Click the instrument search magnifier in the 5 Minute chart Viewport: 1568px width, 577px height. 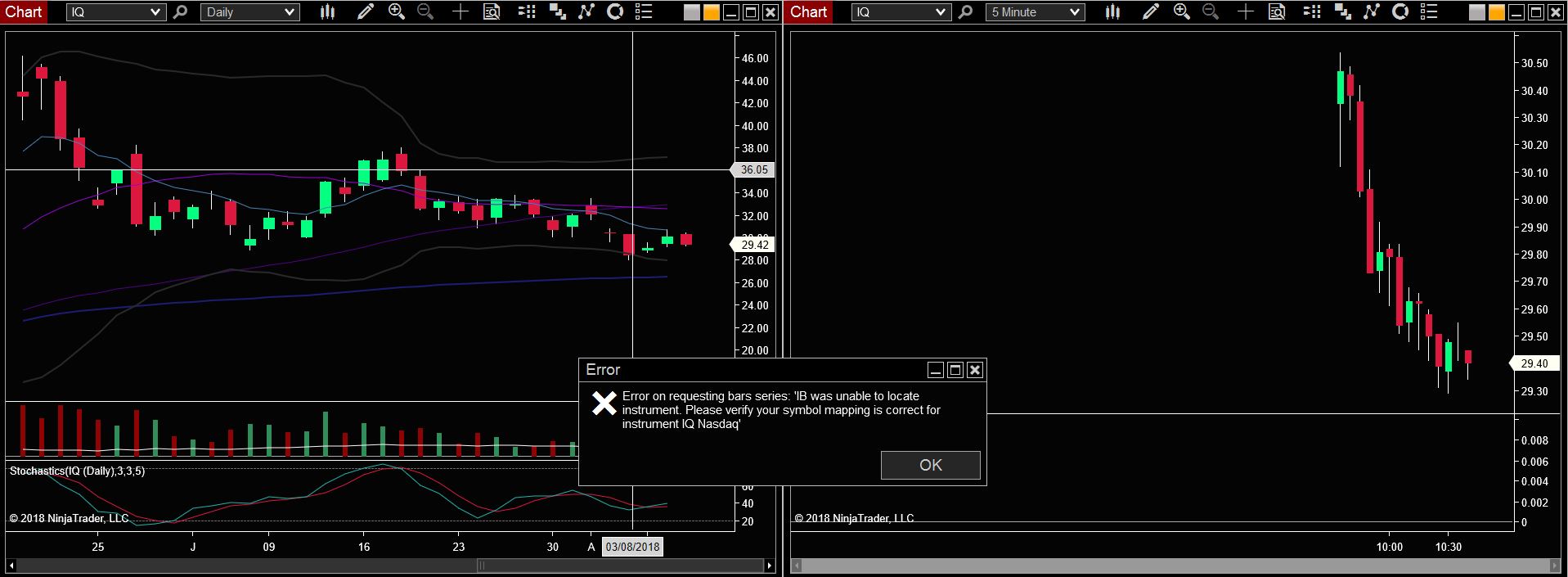point(966,12)
